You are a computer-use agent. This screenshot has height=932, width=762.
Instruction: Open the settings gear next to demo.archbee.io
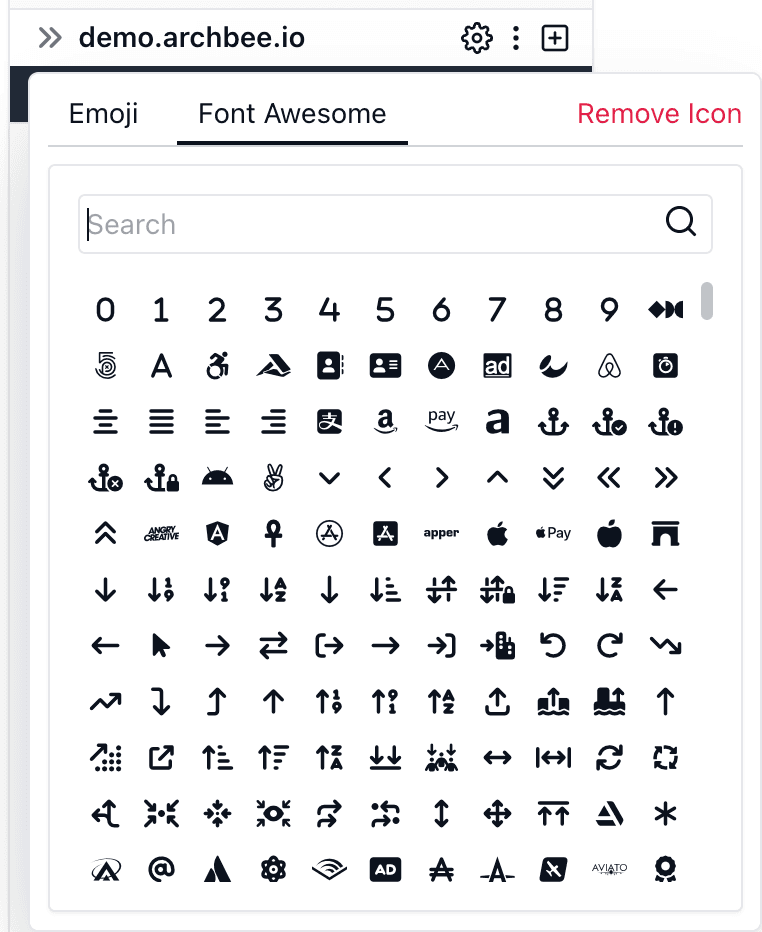tap(477, 38)
